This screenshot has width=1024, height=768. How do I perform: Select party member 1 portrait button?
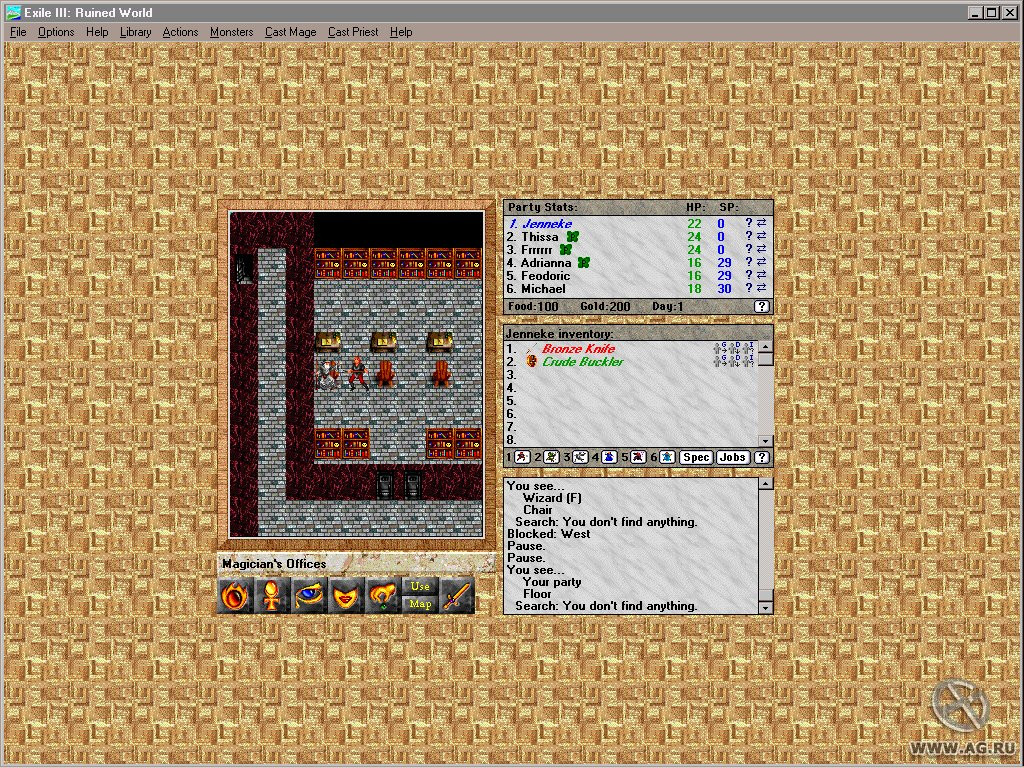[x=522, y=457]
